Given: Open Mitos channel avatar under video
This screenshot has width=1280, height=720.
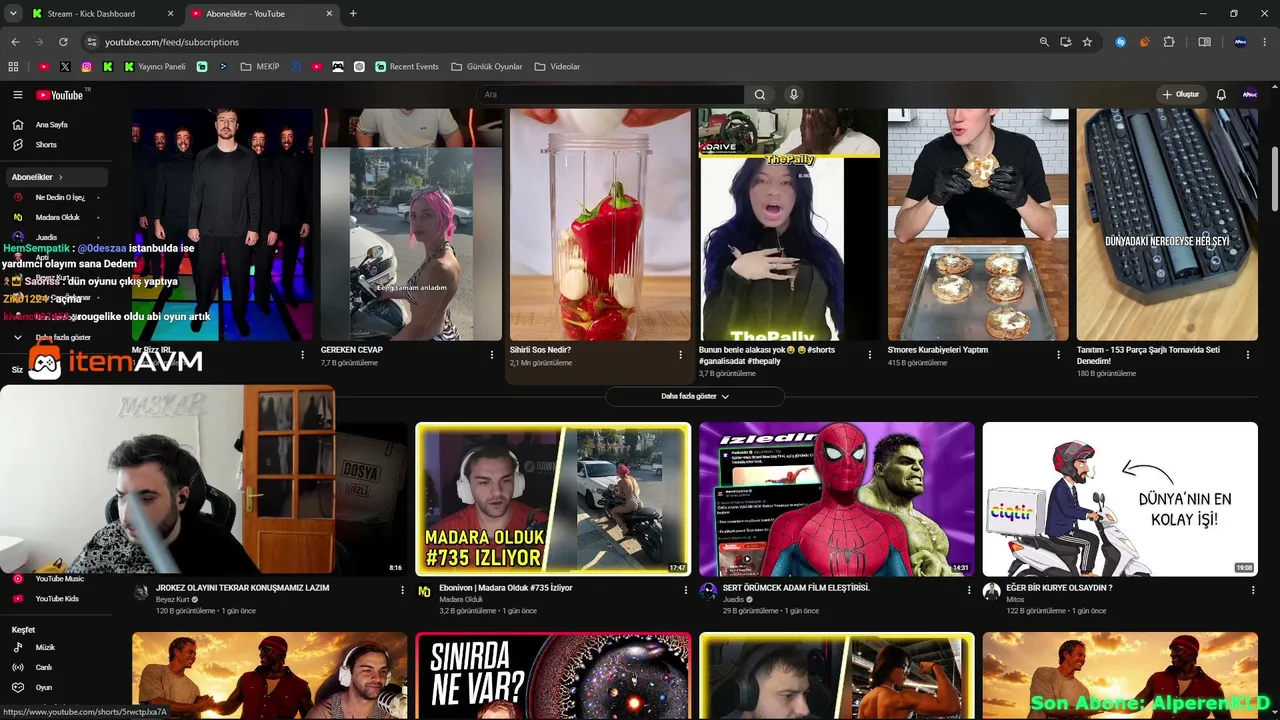Looking at the screenshot, I should [x=992, y=592].
